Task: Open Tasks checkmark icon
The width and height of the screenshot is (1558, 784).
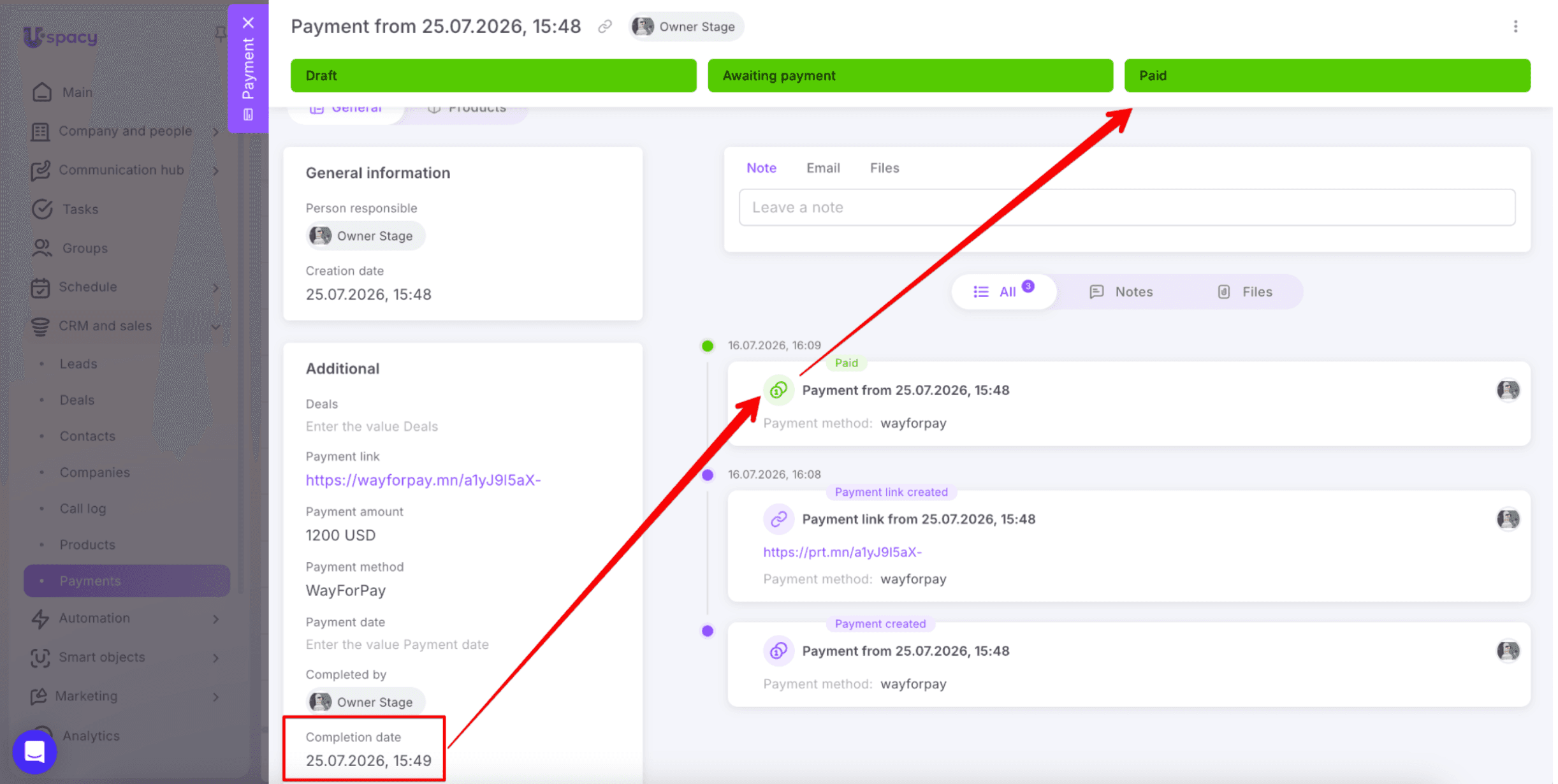Action: click(x=42, y=209)
